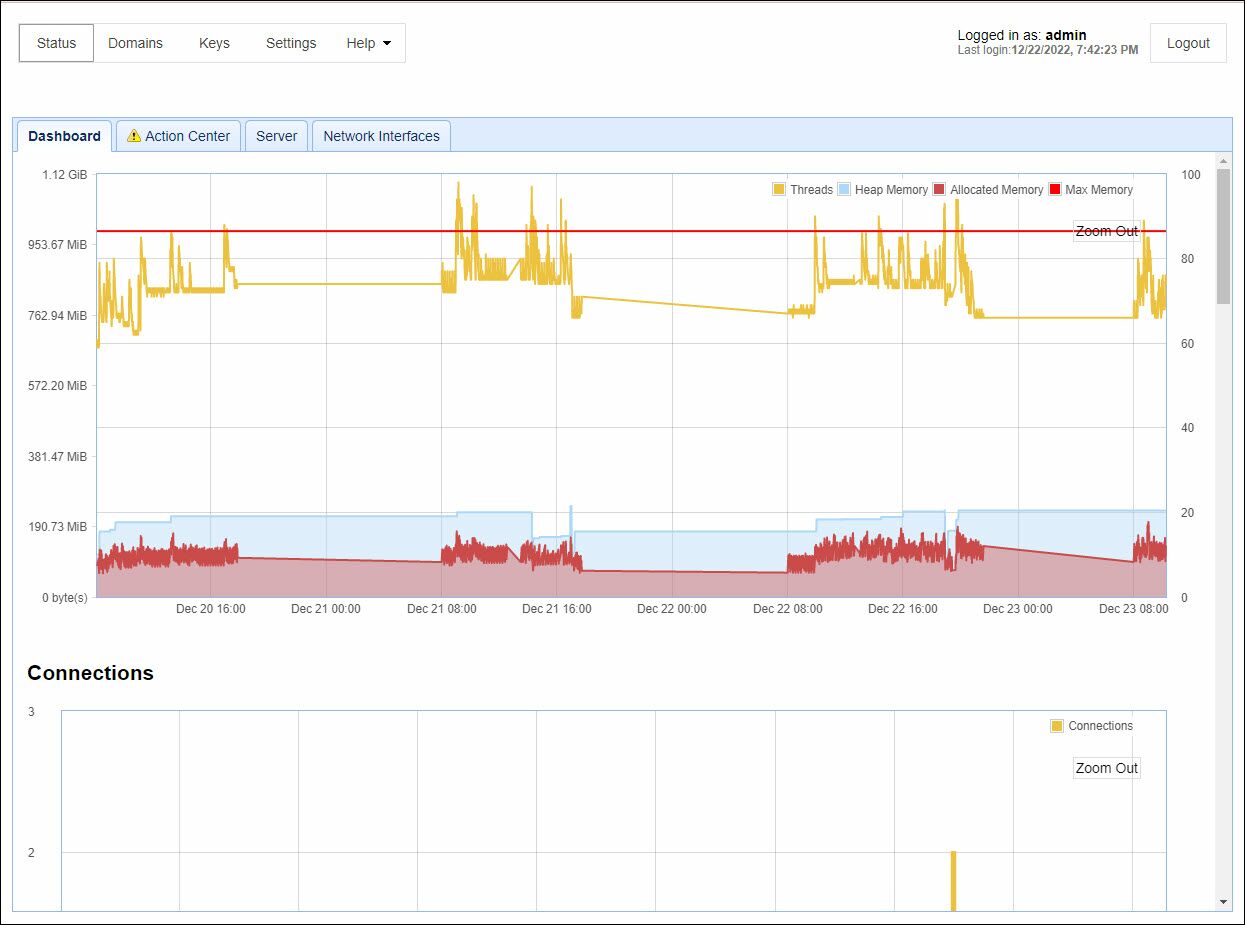Toggle the Allocated Memory legend swatch

pos(939,190)
